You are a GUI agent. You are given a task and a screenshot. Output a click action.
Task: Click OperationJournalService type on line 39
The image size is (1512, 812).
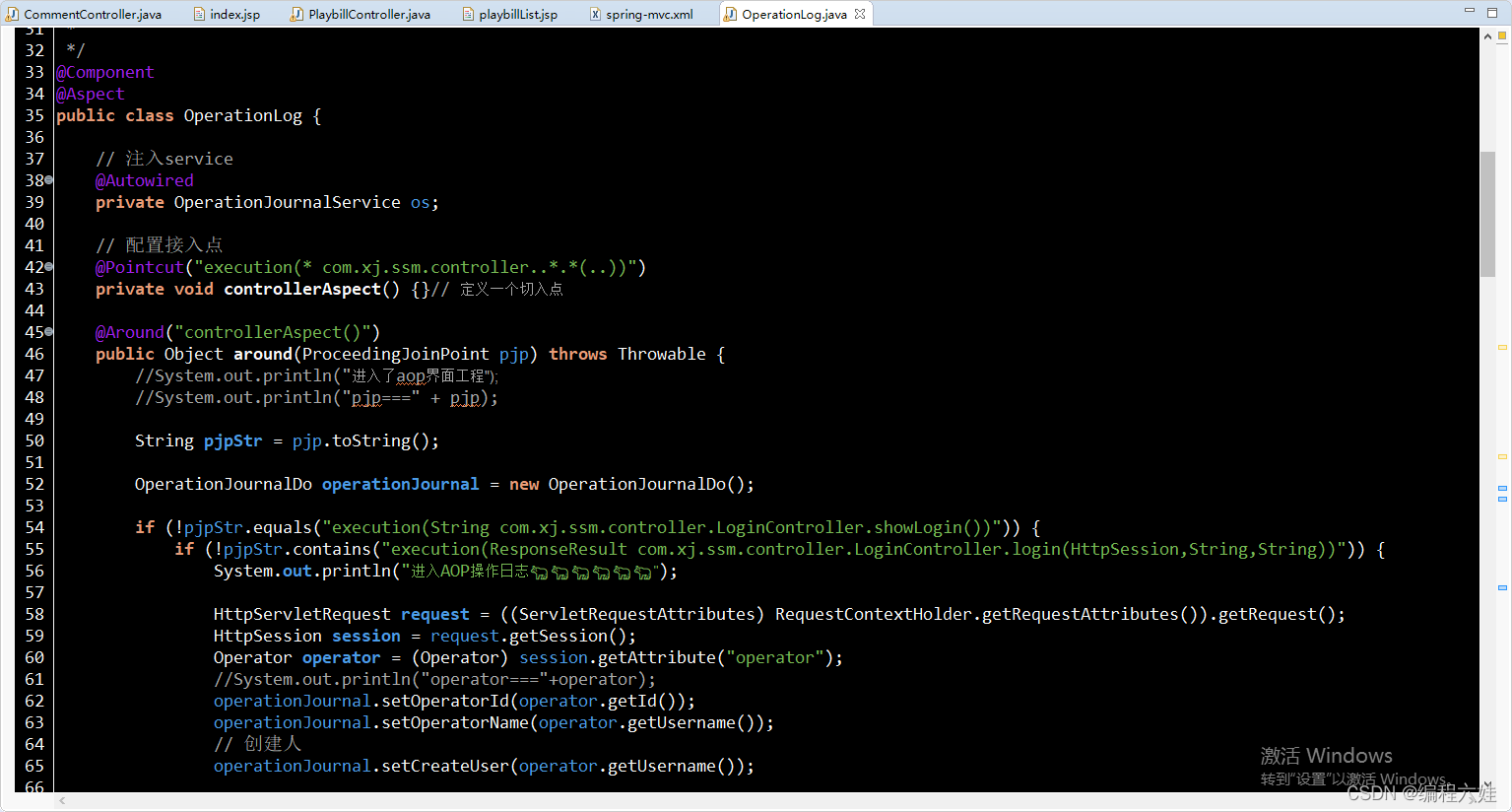[x=288, y=202]
